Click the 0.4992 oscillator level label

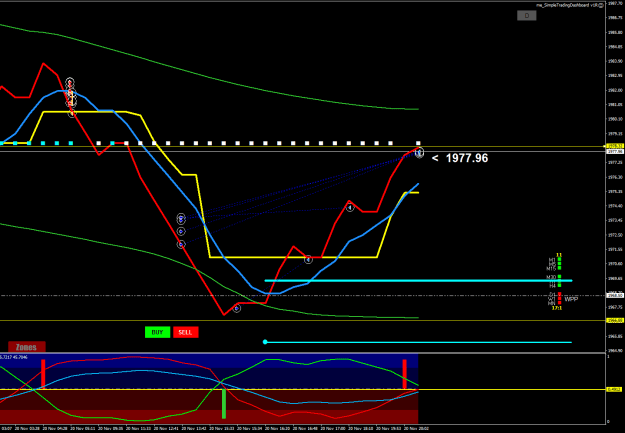612,390
